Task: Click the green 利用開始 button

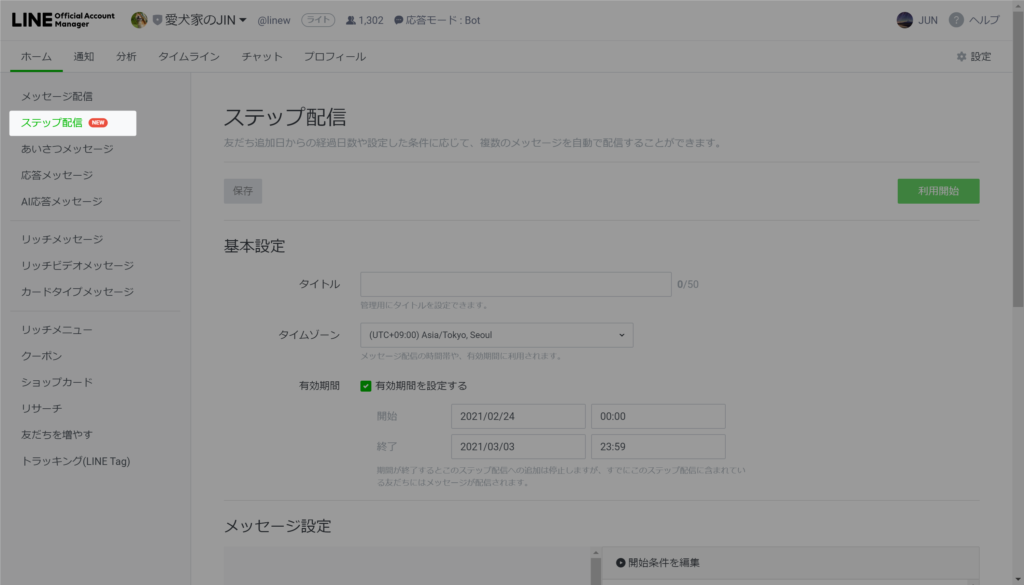Action: coord(937,191)
